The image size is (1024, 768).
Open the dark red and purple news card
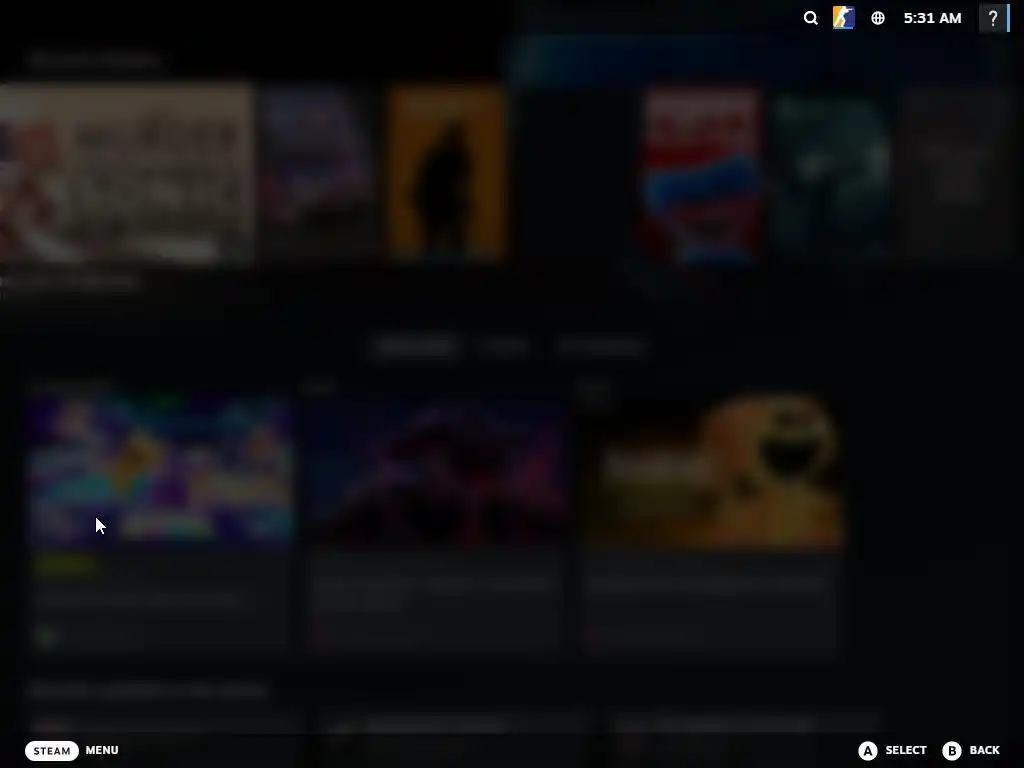coord(436,522)
